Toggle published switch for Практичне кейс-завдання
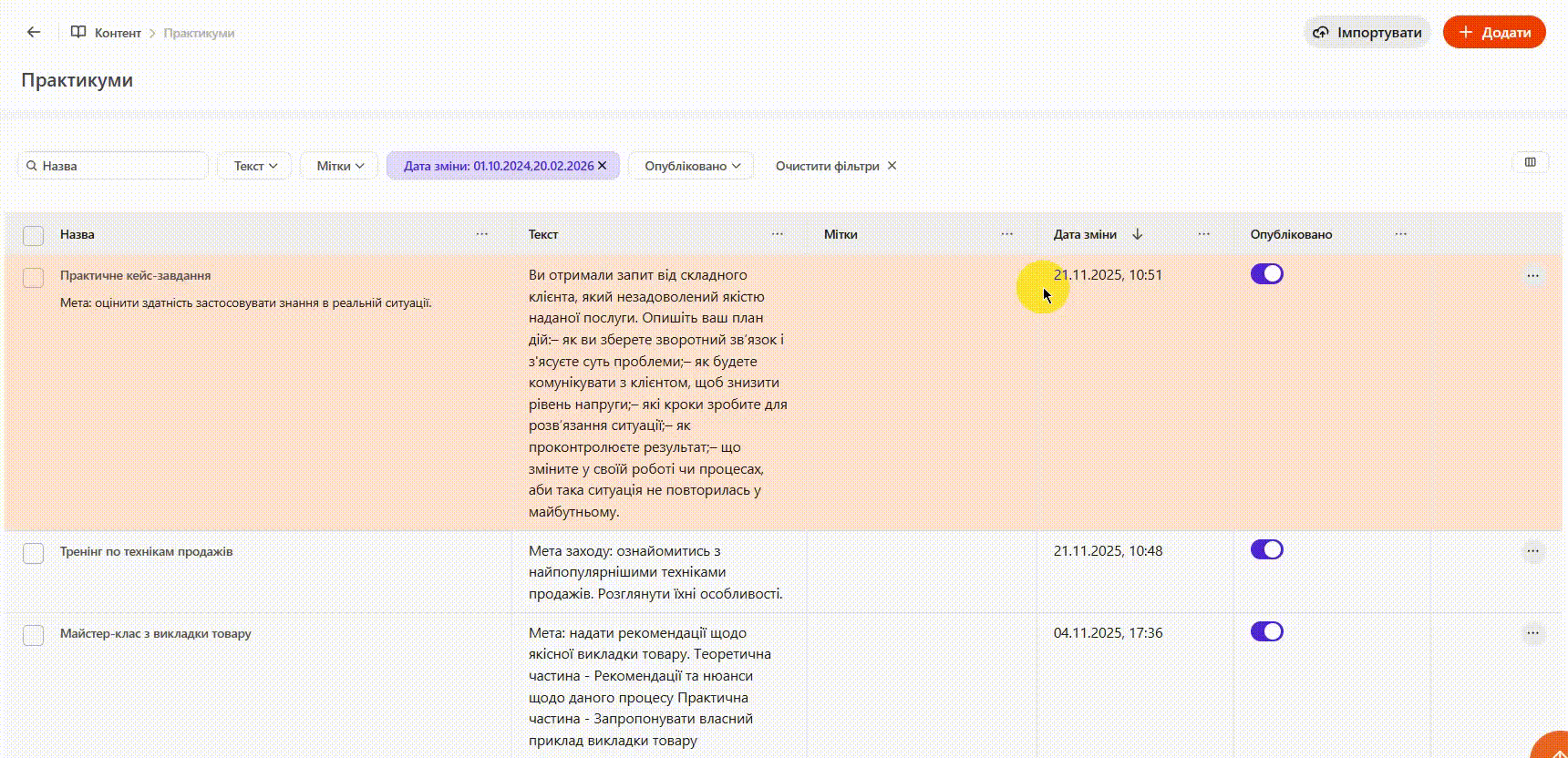The height and width of the screenshot is (758, 1568). tap(1266, 274)
